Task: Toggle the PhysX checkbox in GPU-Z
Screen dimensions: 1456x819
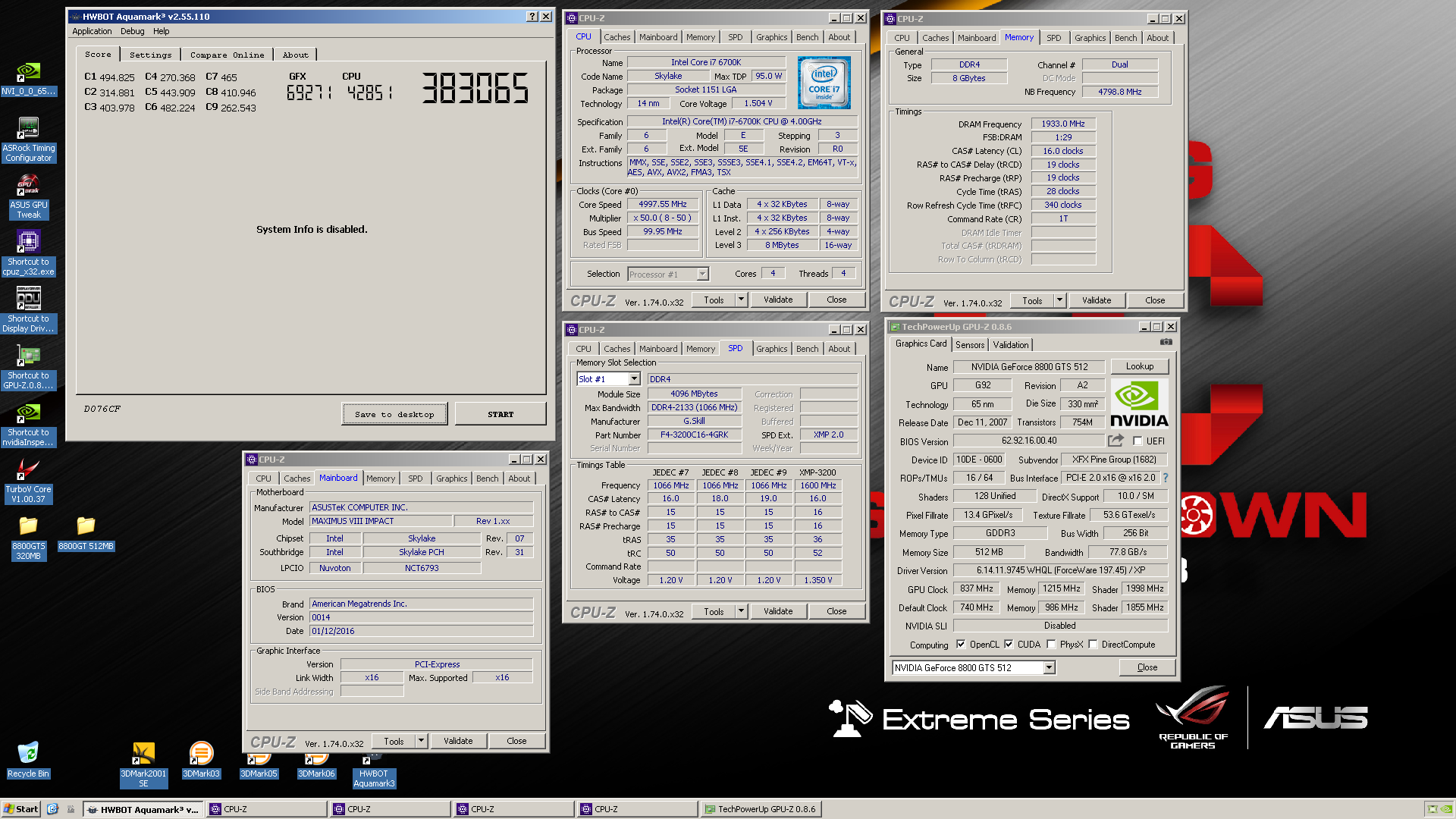Action: click(x=1051, y=645)
